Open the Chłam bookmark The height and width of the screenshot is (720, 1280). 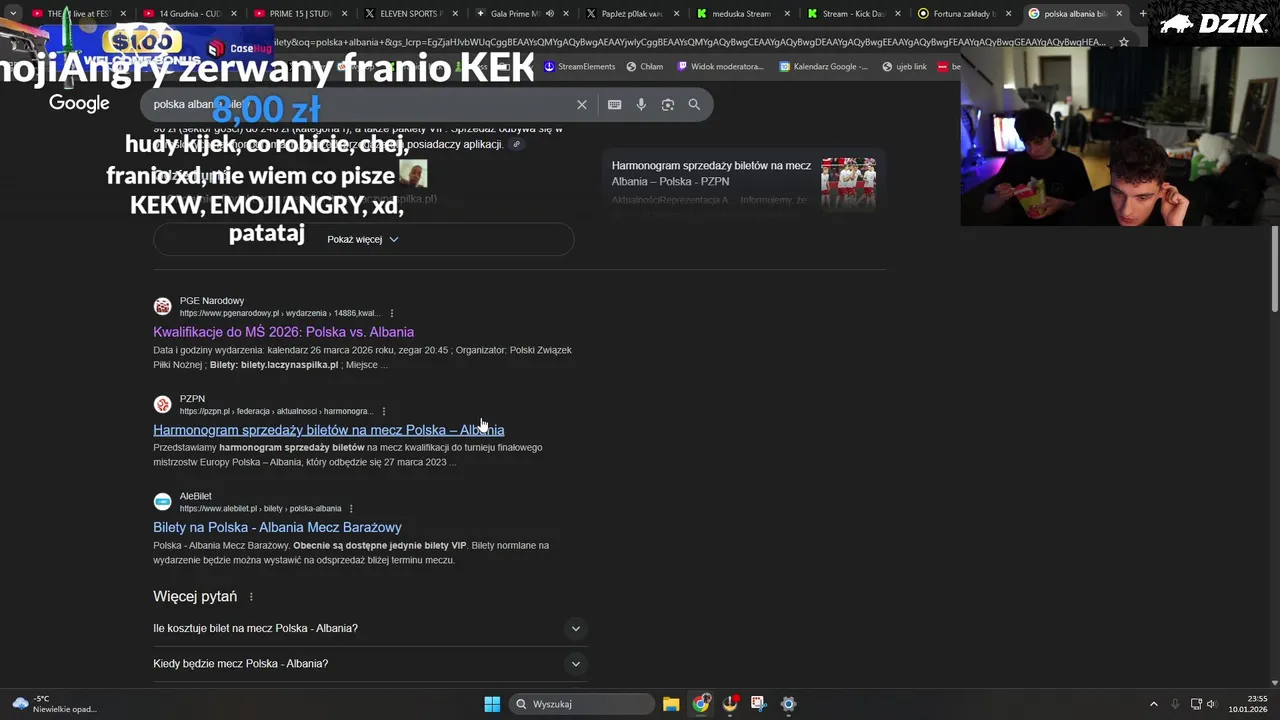click(x=645, y=67)
